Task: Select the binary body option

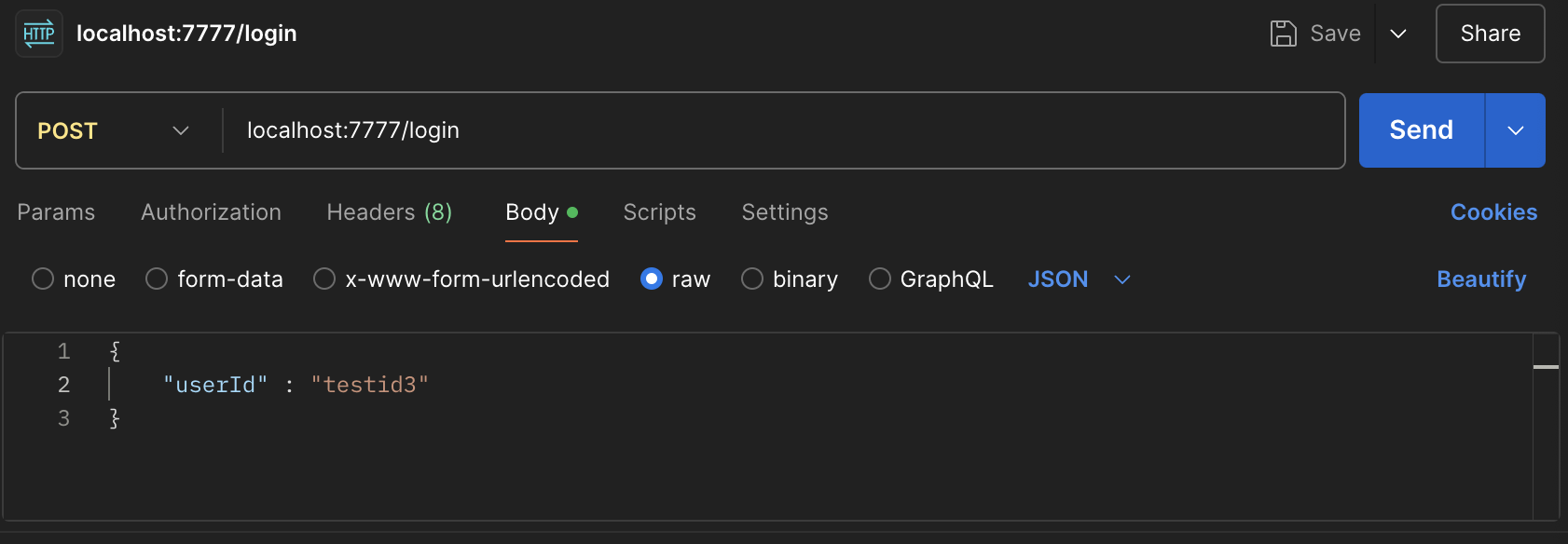Action: coord(752,279)
